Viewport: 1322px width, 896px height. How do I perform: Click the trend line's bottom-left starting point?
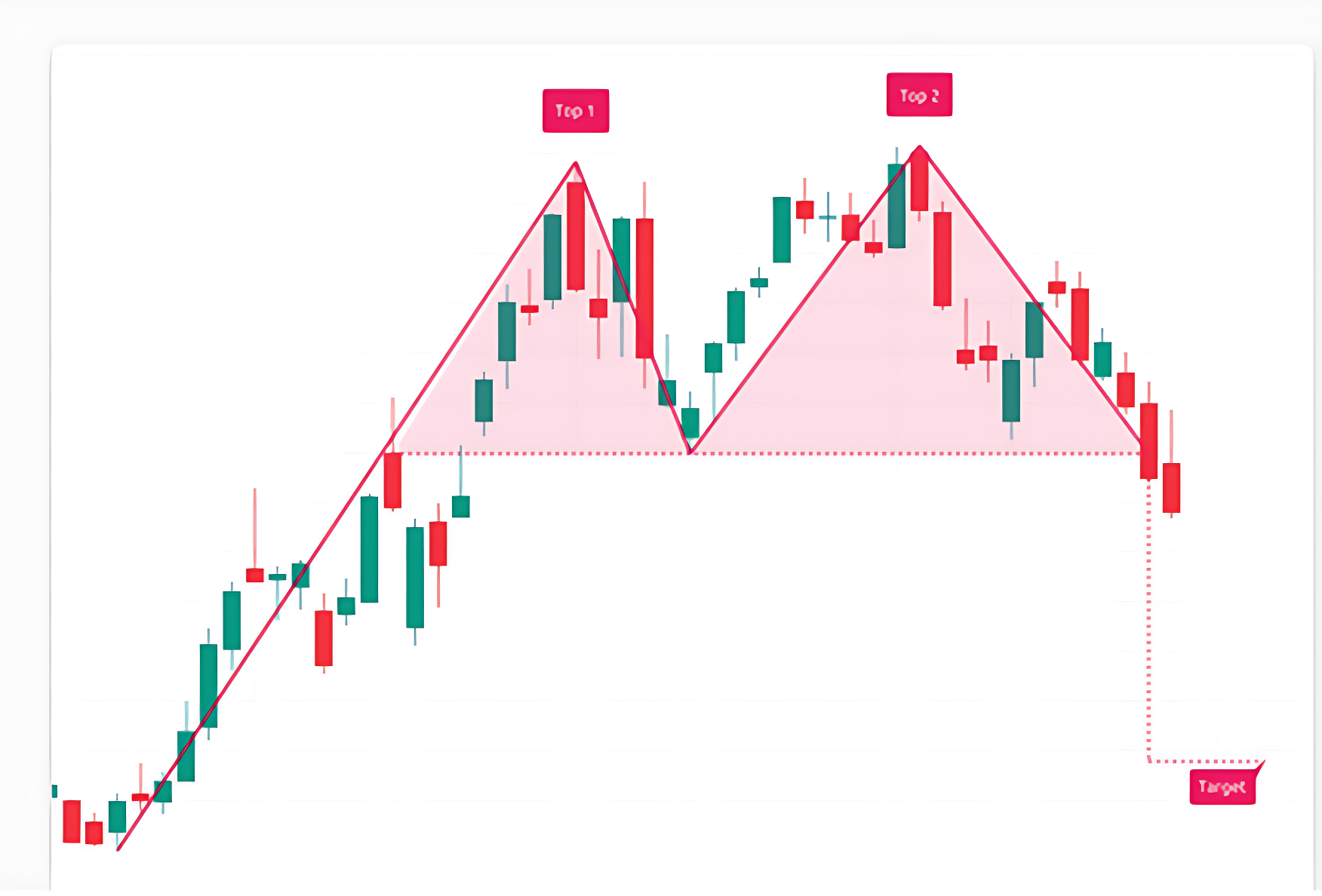(118, 850)
